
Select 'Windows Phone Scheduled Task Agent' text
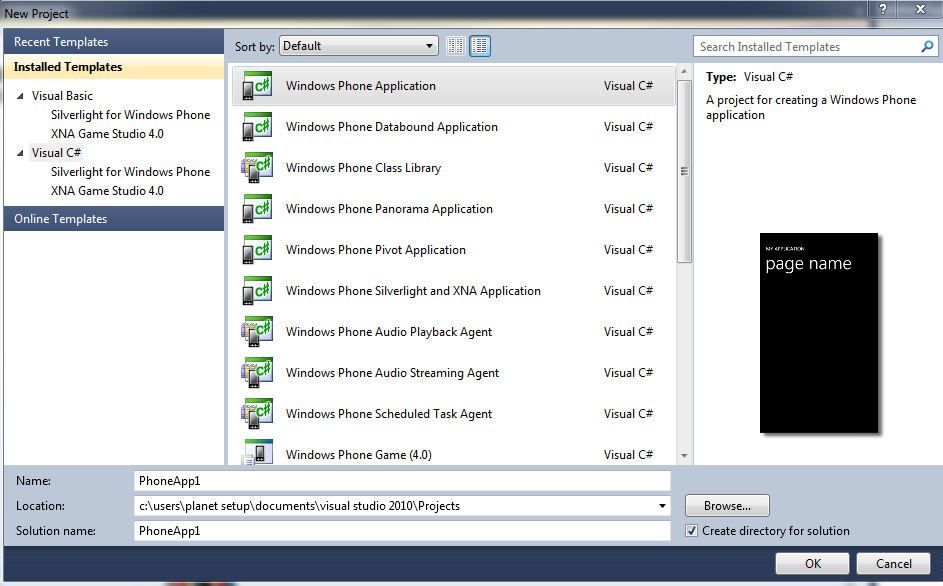(x=389, y=413)
